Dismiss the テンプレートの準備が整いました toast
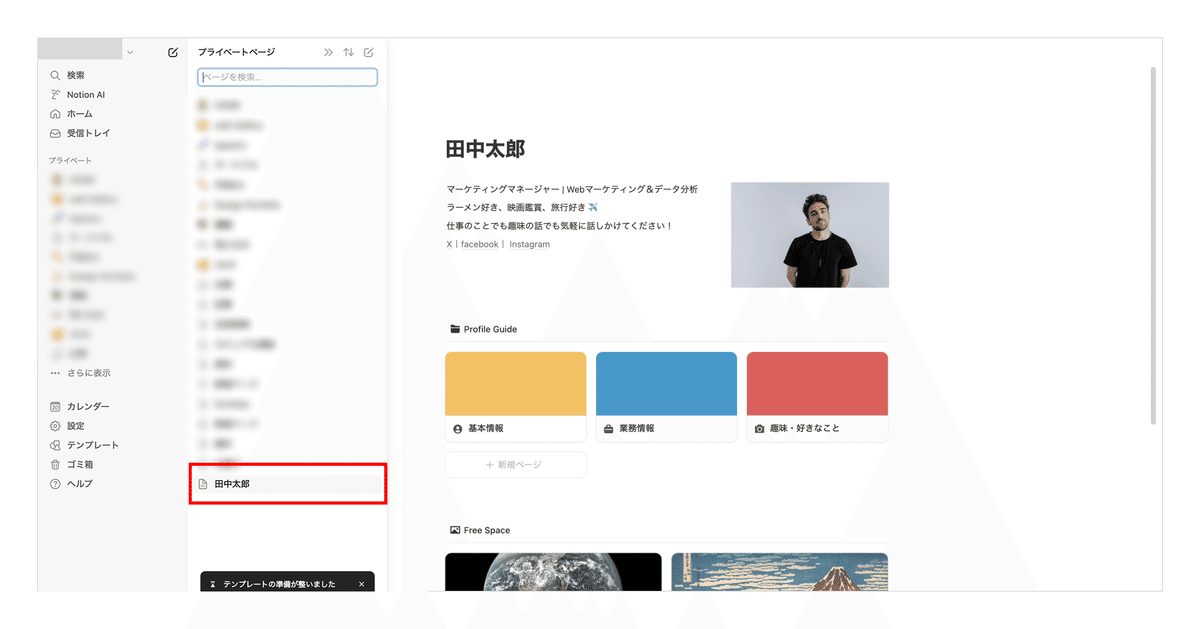This screenshot has width=1200, height=629. 361,584
